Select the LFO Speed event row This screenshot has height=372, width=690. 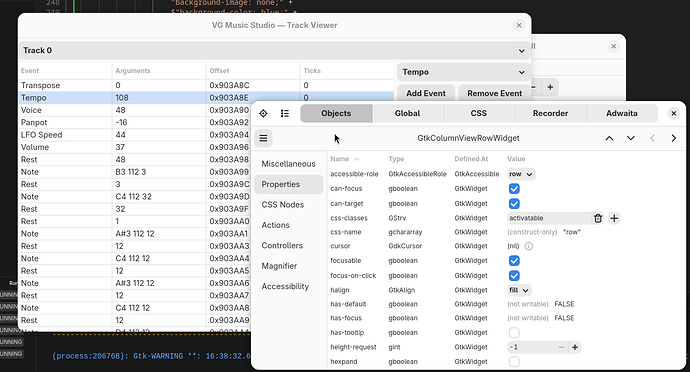(x=135, y=135)
